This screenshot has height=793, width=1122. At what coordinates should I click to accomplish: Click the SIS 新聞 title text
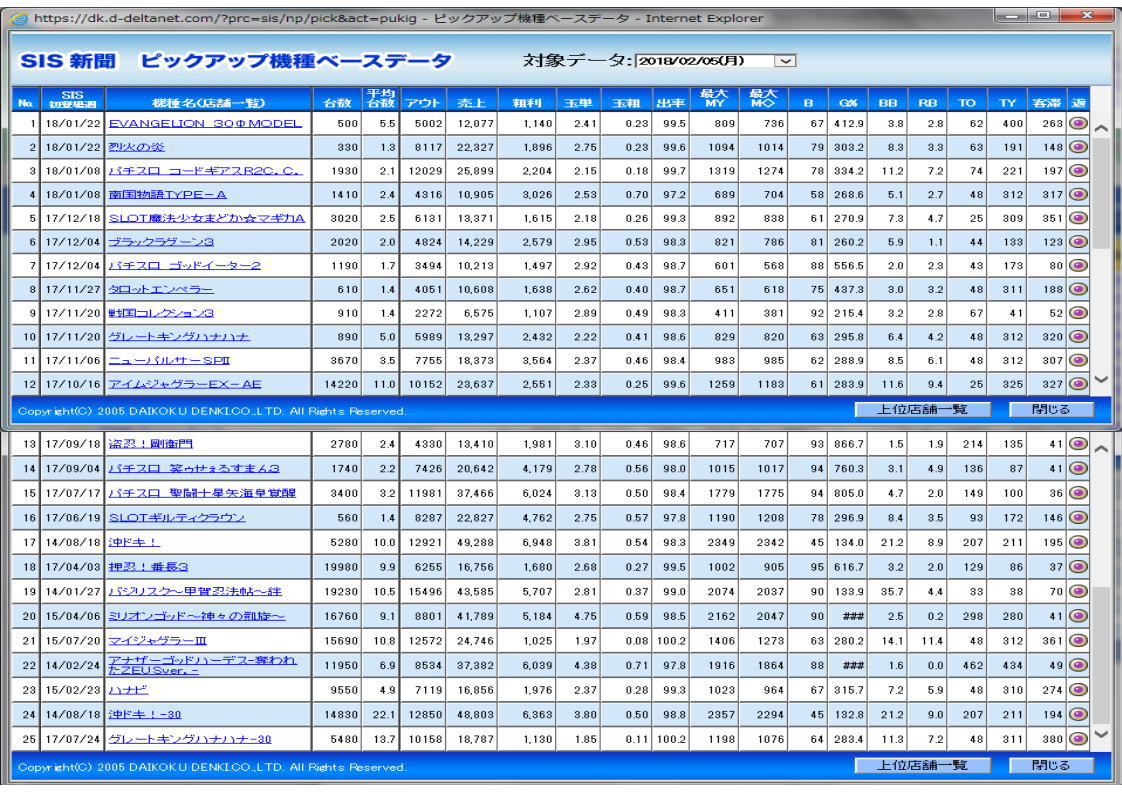click(x=68, y=61)
